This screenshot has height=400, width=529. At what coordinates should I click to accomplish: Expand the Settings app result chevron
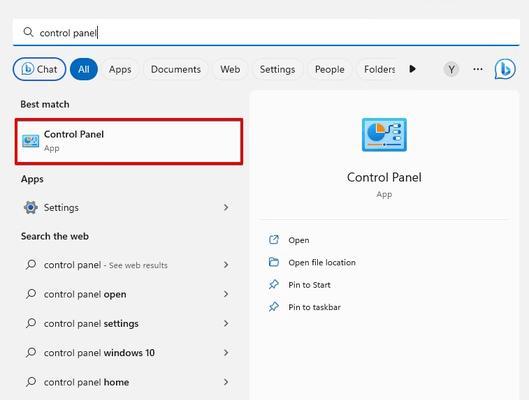pyautogui.click(x=226, y=207)
